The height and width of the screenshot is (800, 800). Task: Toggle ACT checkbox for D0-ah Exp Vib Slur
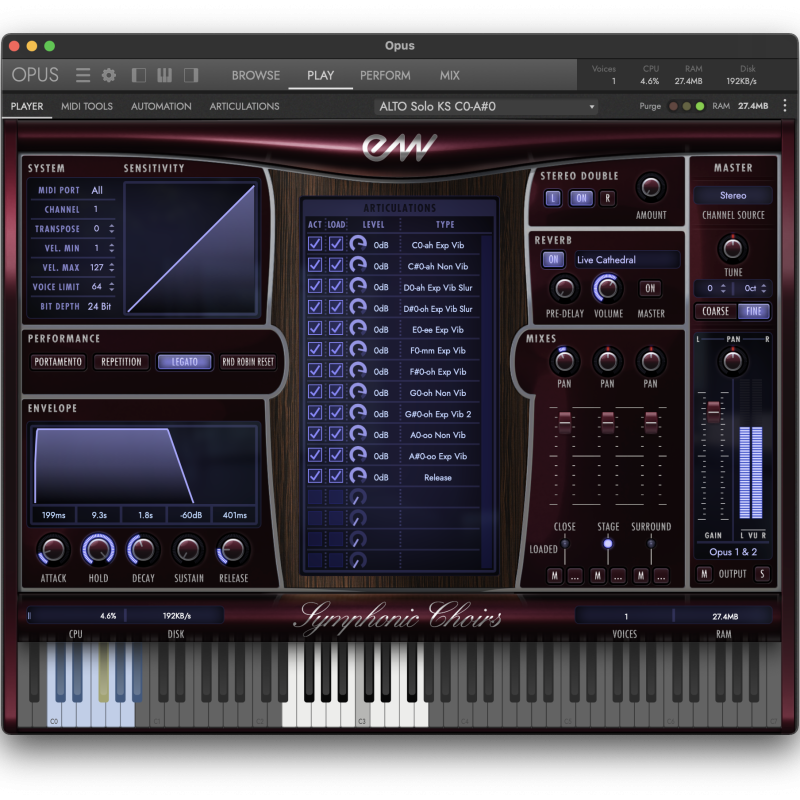[315, 286]
